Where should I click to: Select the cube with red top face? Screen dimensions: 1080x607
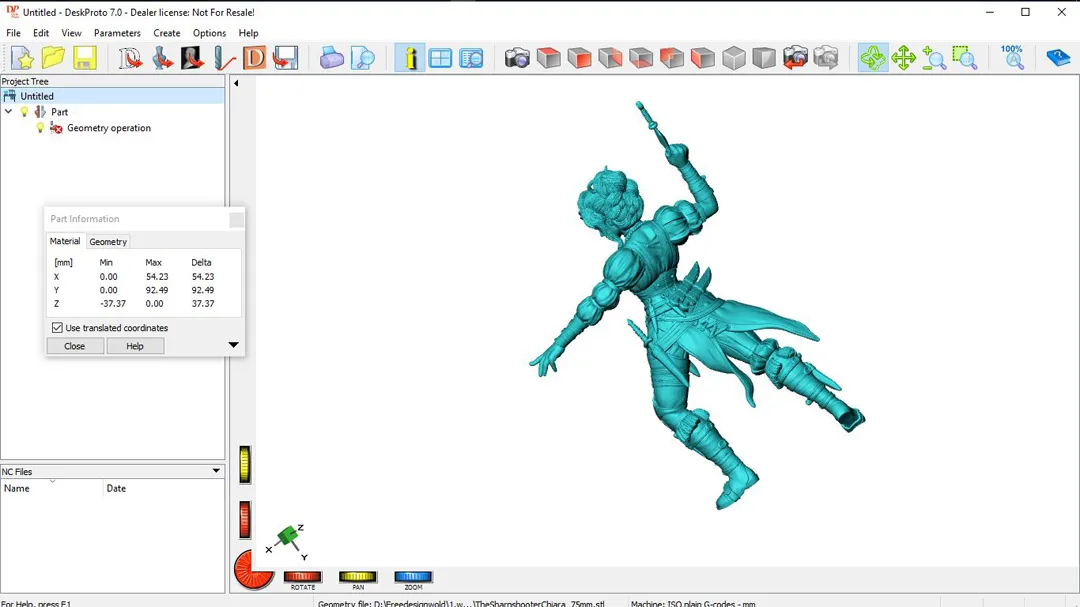(x=548, y=58)
